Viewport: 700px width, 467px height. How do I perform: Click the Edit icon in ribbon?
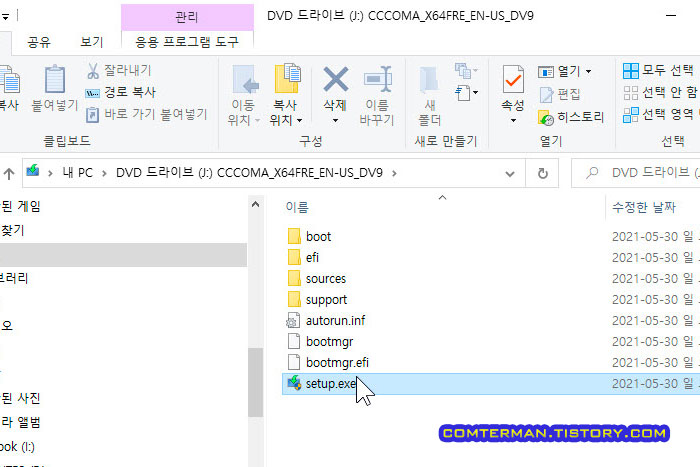point(546,94)
